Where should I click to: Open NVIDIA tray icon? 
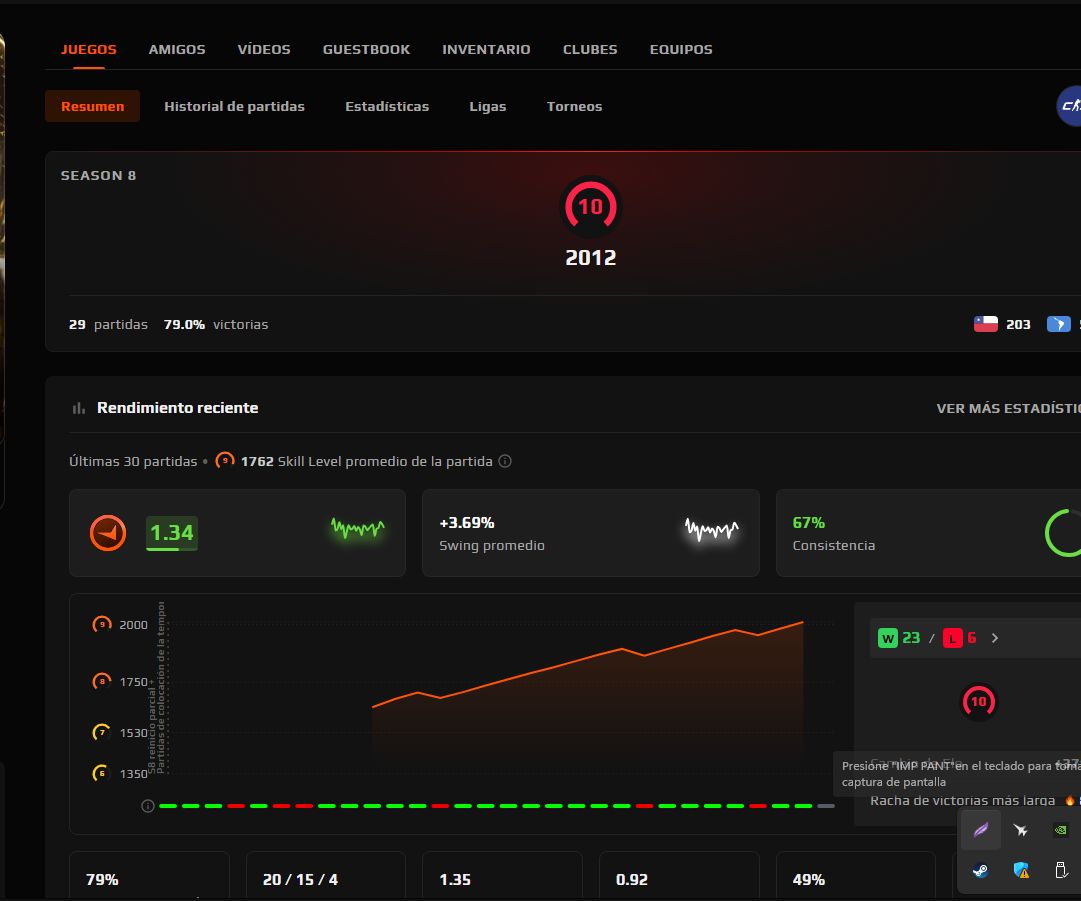coord(1061,830)
